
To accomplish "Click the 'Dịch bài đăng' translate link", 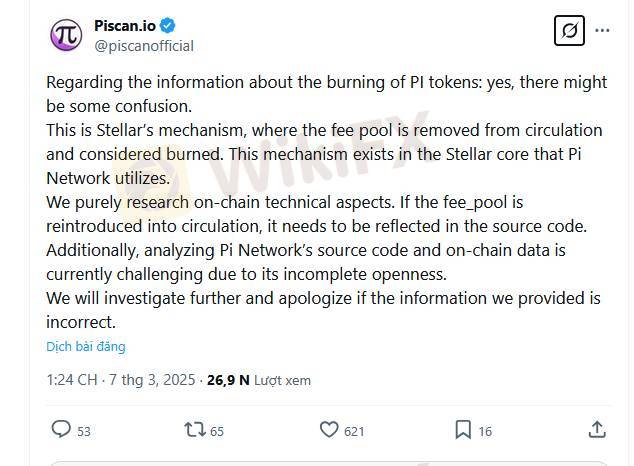I will (86, 346).
